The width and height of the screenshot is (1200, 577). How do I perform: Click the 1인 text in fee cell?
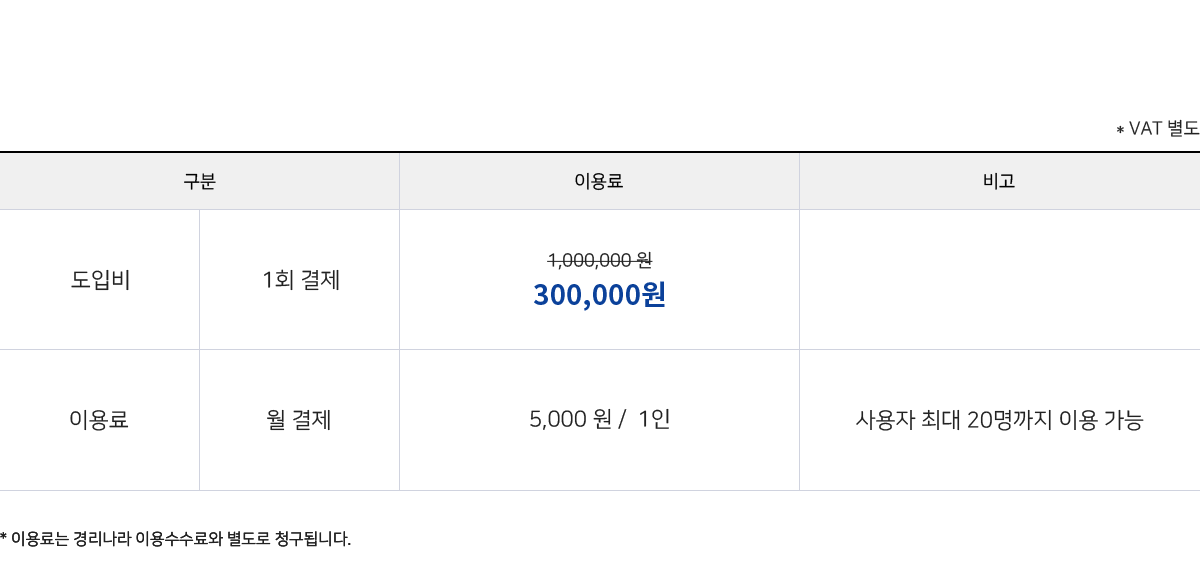tap(654, 419)
